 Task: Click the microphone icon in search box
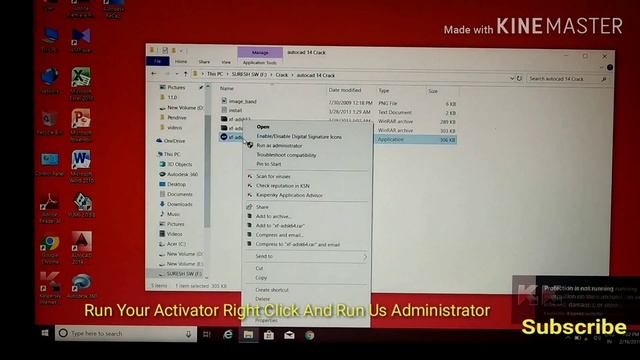pyautogui.click(x=188, y=334)
